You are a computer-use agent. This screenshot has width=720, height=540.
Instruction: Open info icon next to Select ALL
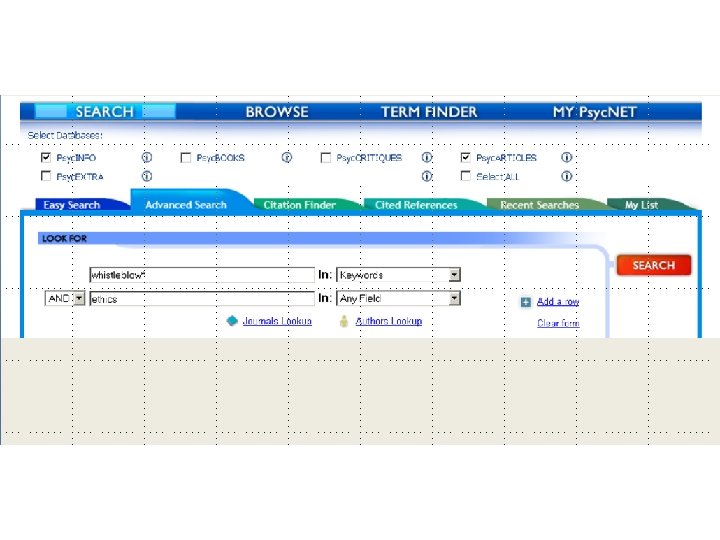click(566, 176)
